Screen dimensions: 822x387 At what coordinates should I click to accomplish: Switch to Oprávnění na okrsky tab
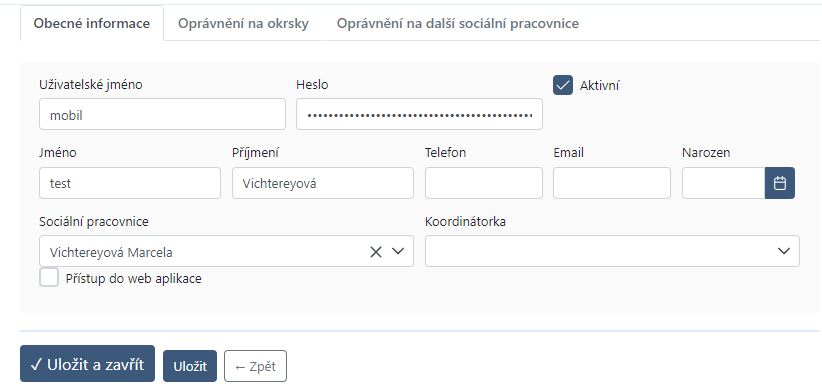pos(243,24)
